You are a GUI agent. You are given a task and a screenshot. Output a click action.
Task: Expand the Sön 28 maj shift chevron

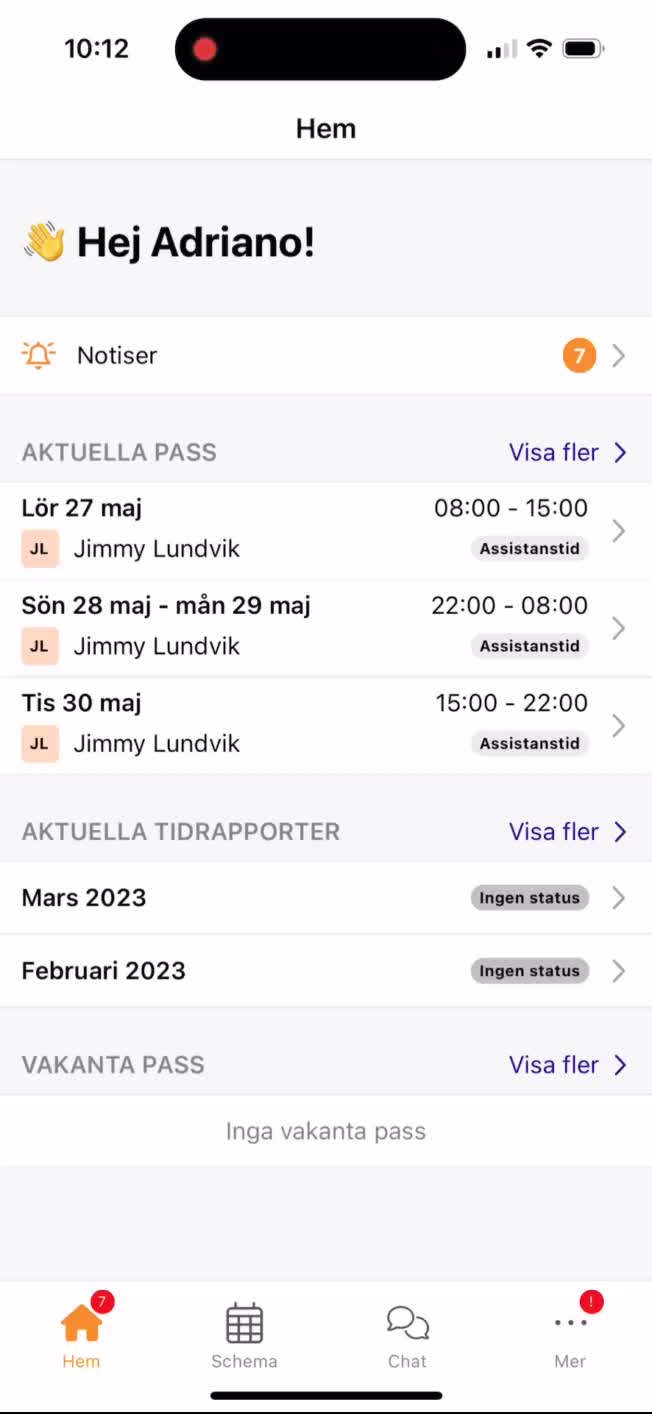(619, 628)
